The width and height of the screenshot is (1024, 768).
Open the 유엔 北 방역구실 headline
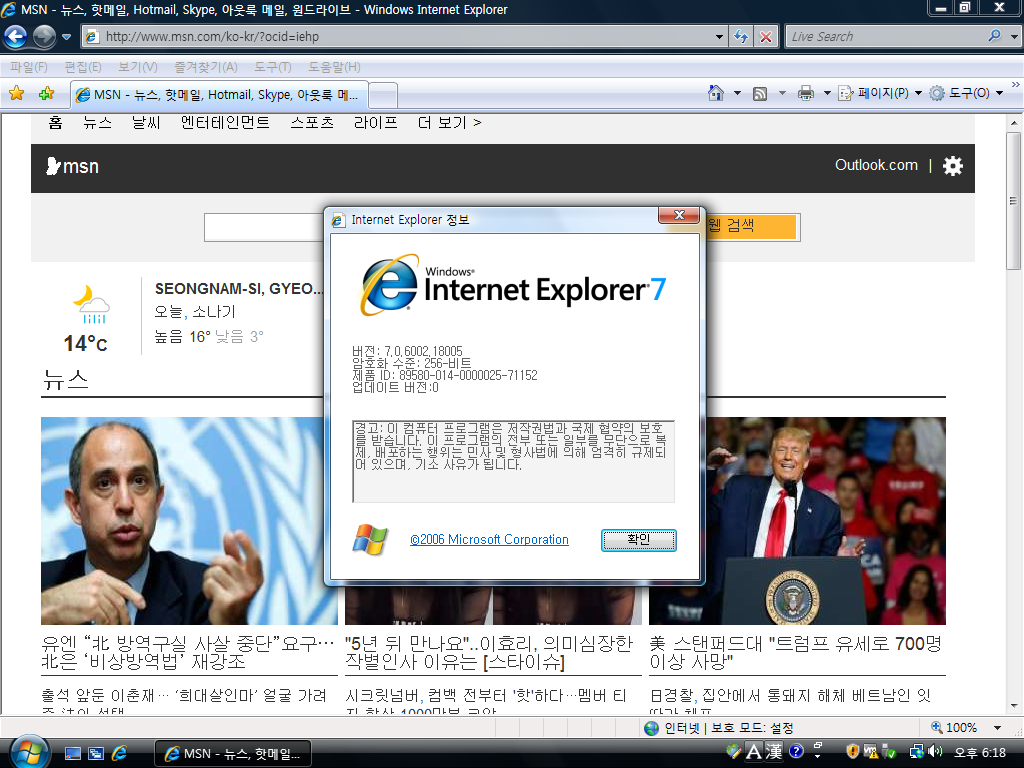(x=188, y=652)
